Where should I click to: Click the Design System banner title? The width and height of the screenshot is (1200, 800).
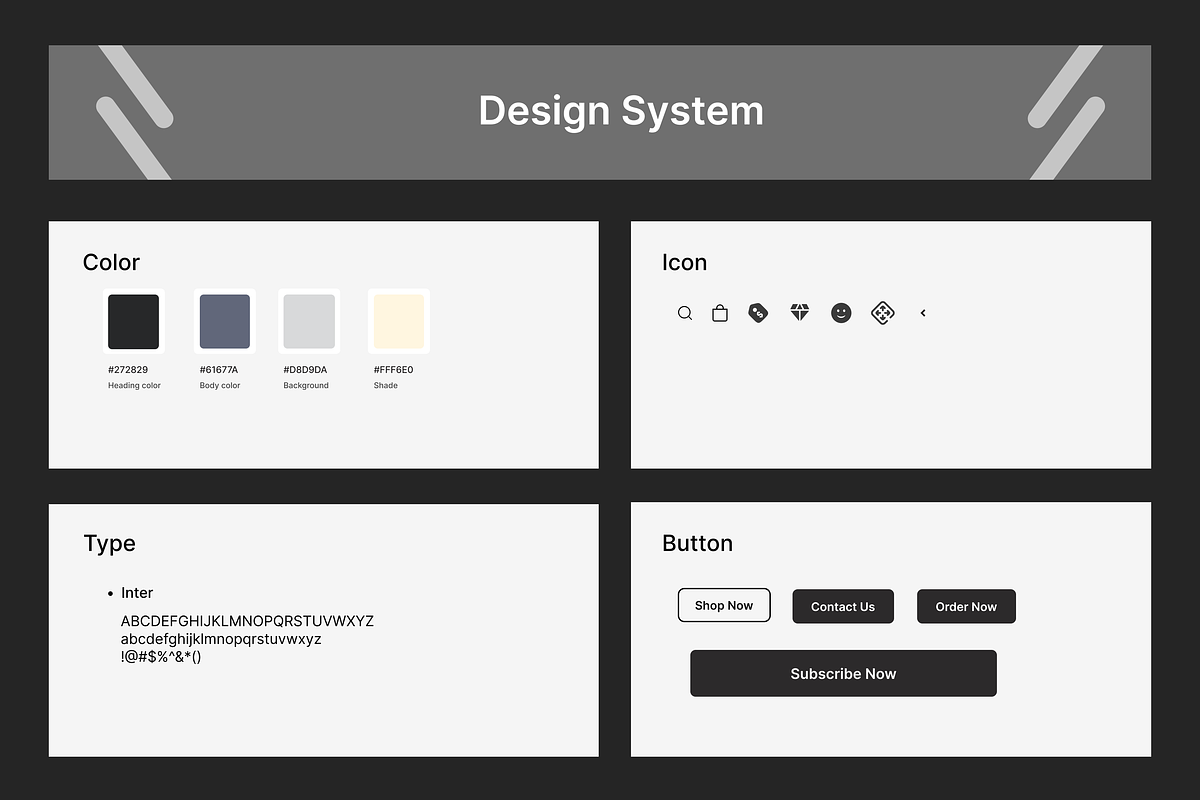tap(620, 111)
